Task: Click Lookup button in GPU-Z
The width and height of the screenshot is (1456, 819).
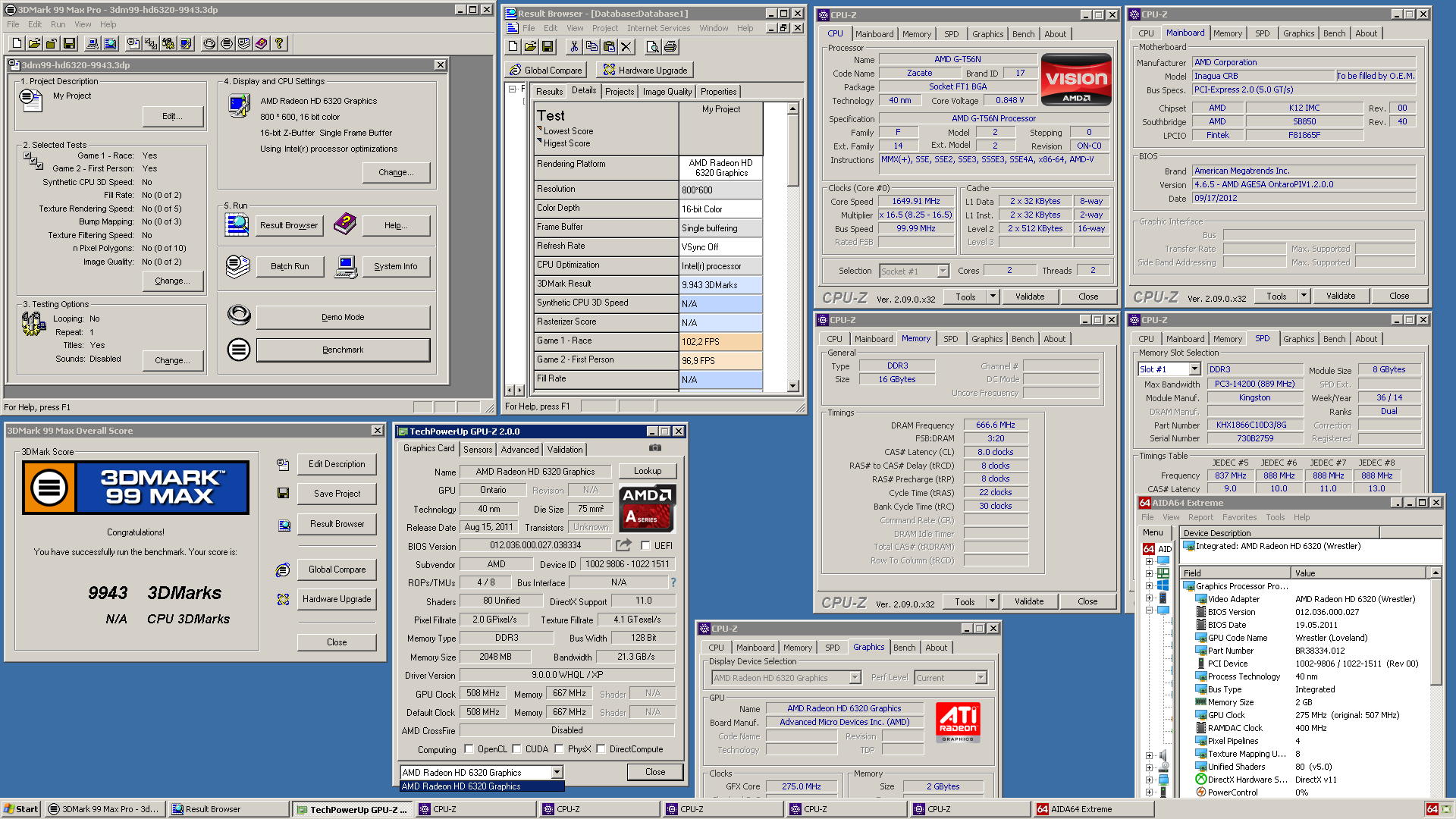Action: tap(647, 471)
